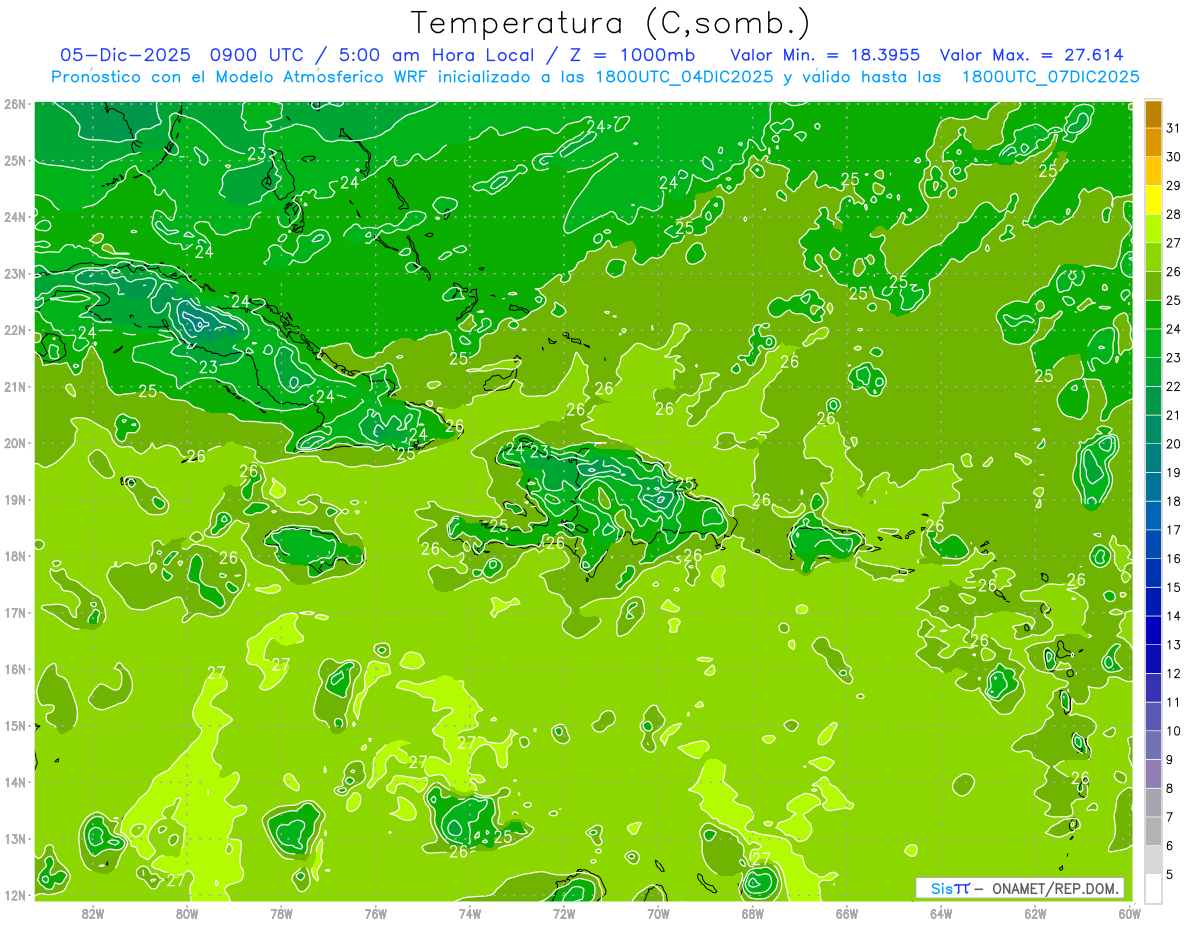Pick the colorbar band between 19 and 20
The height and width of the screenshot is (927, 1200).
point(1153,458)
